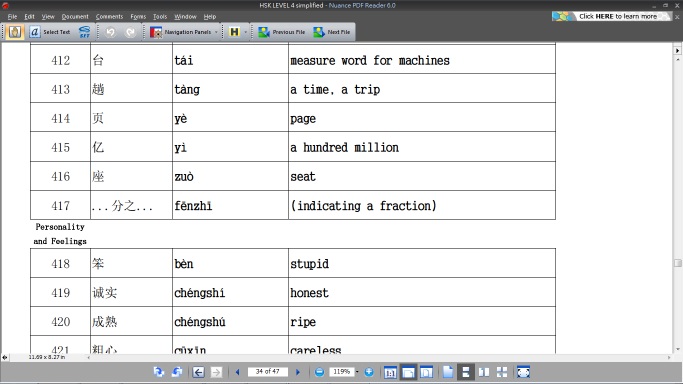Open the Edit menu
683x384 pixels.
coord(29,17)
